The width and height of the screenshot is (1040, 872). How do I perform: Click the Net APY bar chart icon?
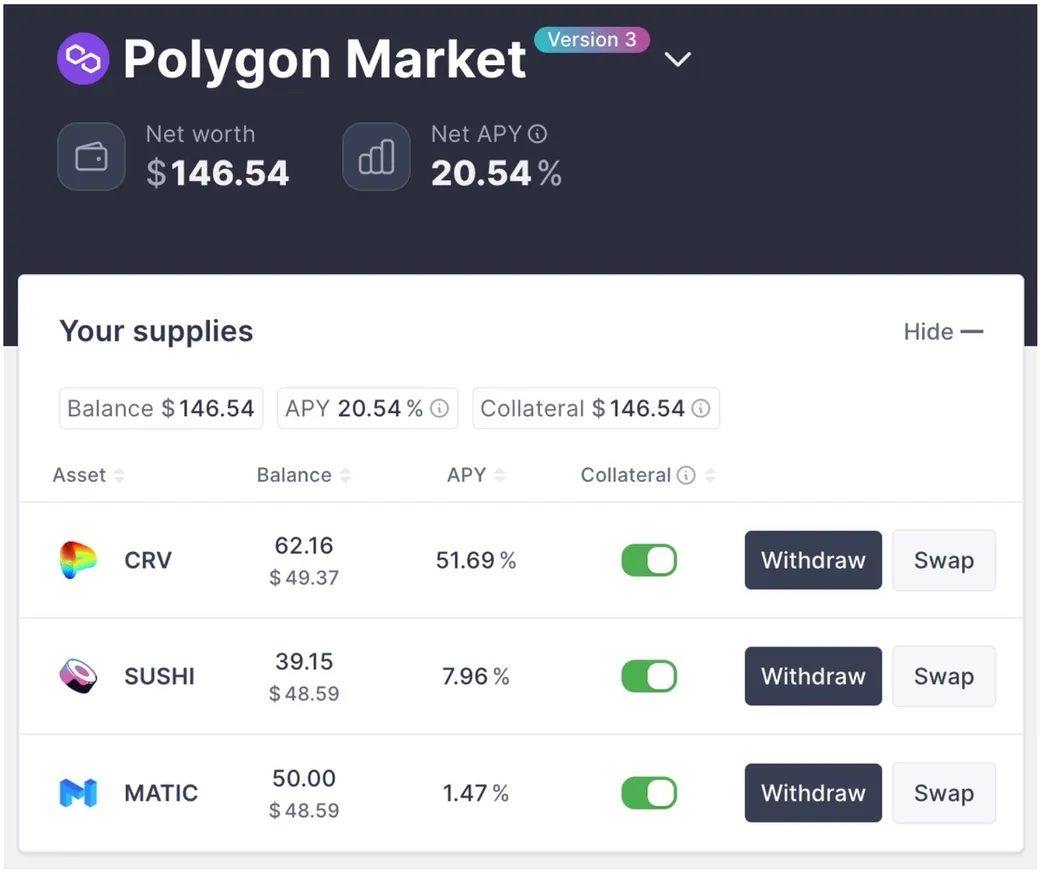376,156
